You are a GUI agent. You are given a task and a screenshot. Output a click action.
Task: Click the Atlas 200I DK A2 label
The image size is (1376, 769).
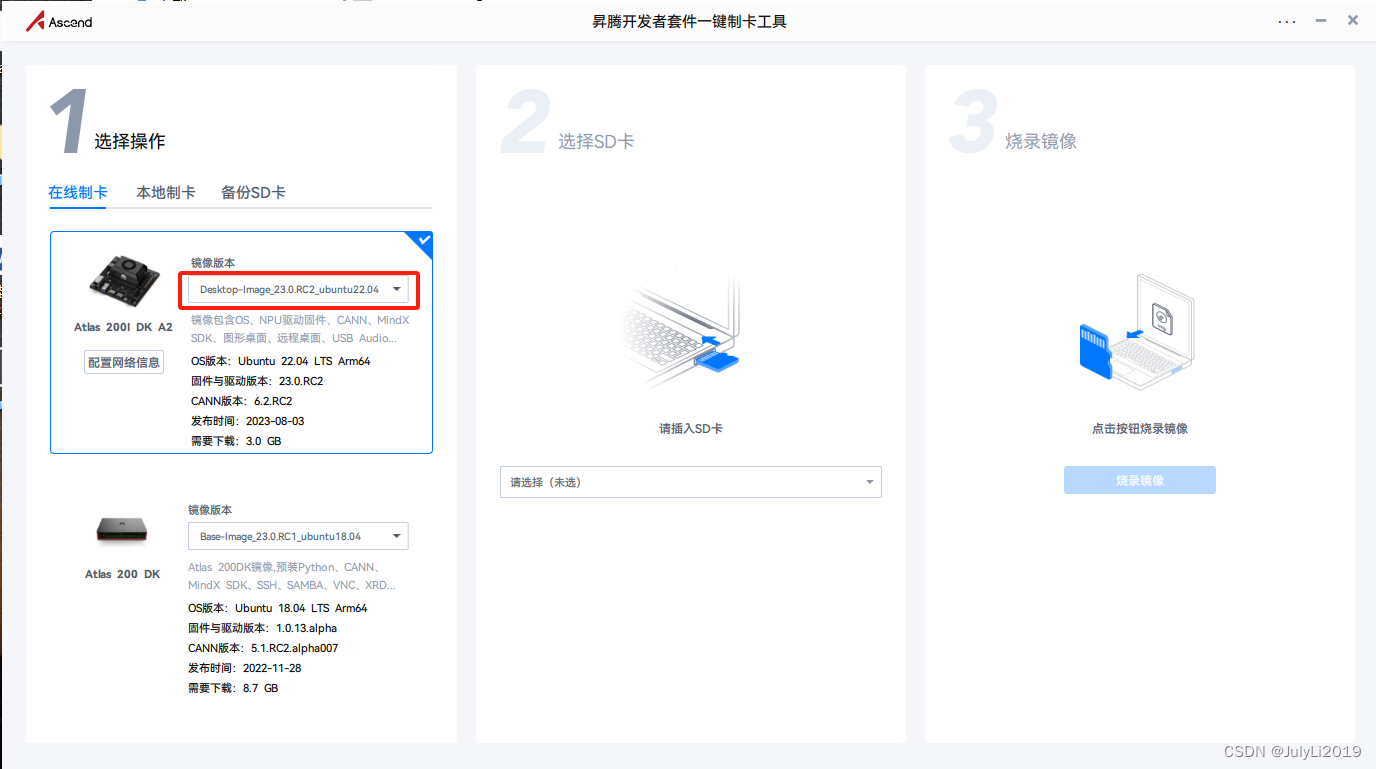[123, 327]
